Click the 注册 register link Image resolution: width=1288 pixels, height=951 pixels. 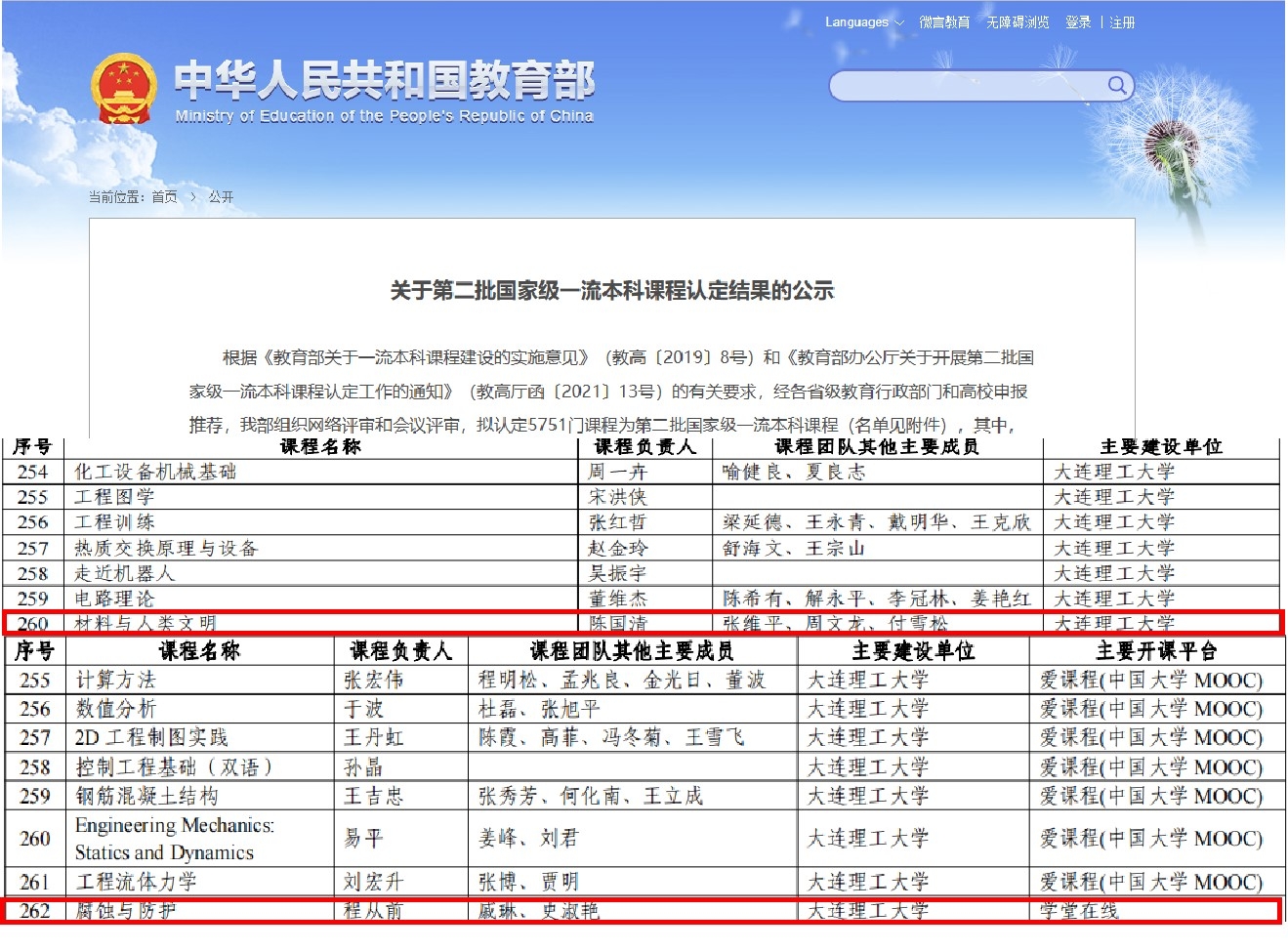1122,22
